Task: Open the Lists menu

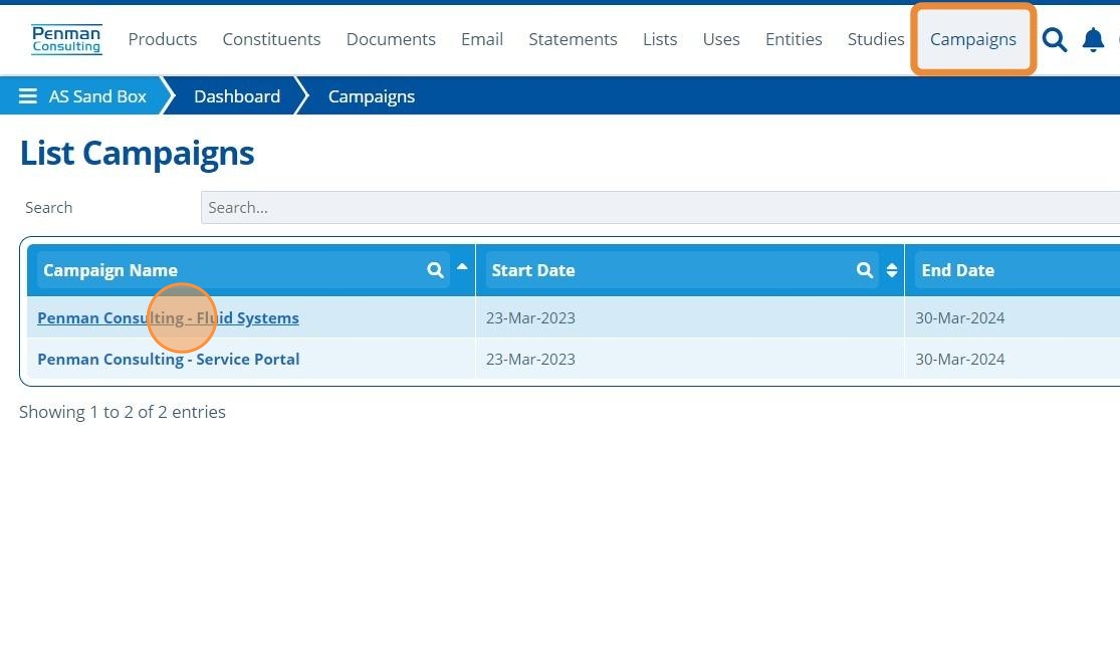Action: click(x=660, y=39)
